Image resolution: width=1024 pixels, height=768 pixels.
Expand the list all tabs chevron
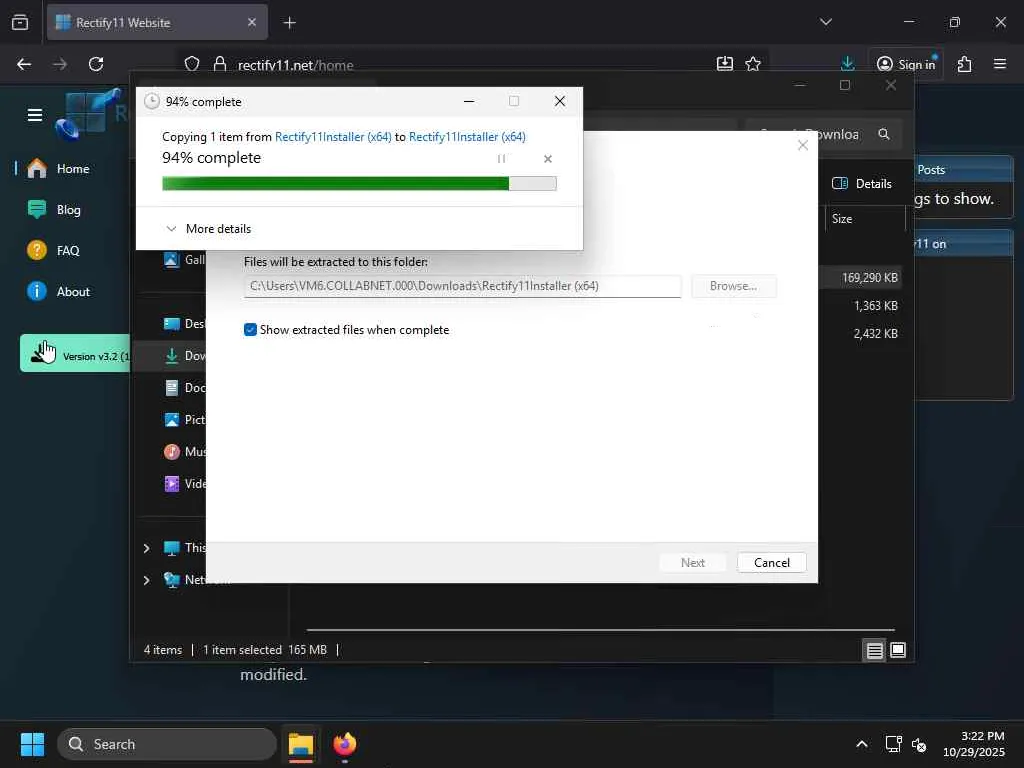point(826,22)
